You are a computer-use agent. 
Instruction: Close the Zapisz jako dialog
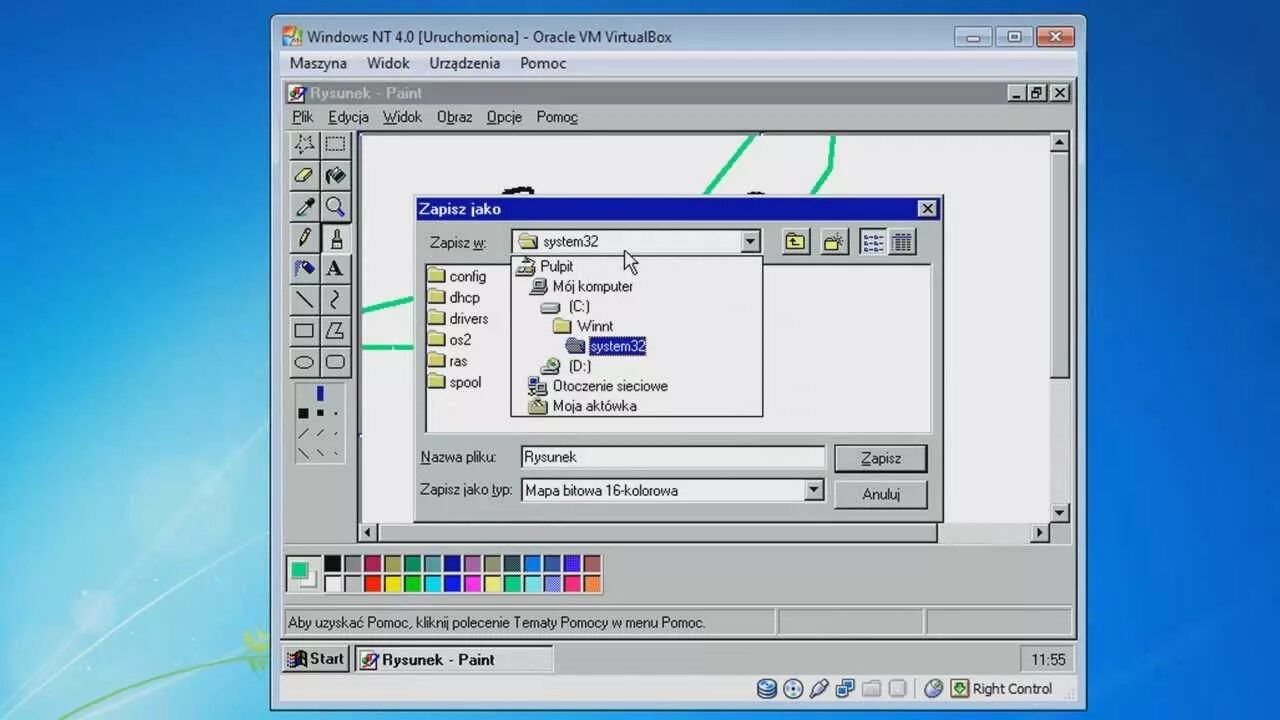pos(927,208)
